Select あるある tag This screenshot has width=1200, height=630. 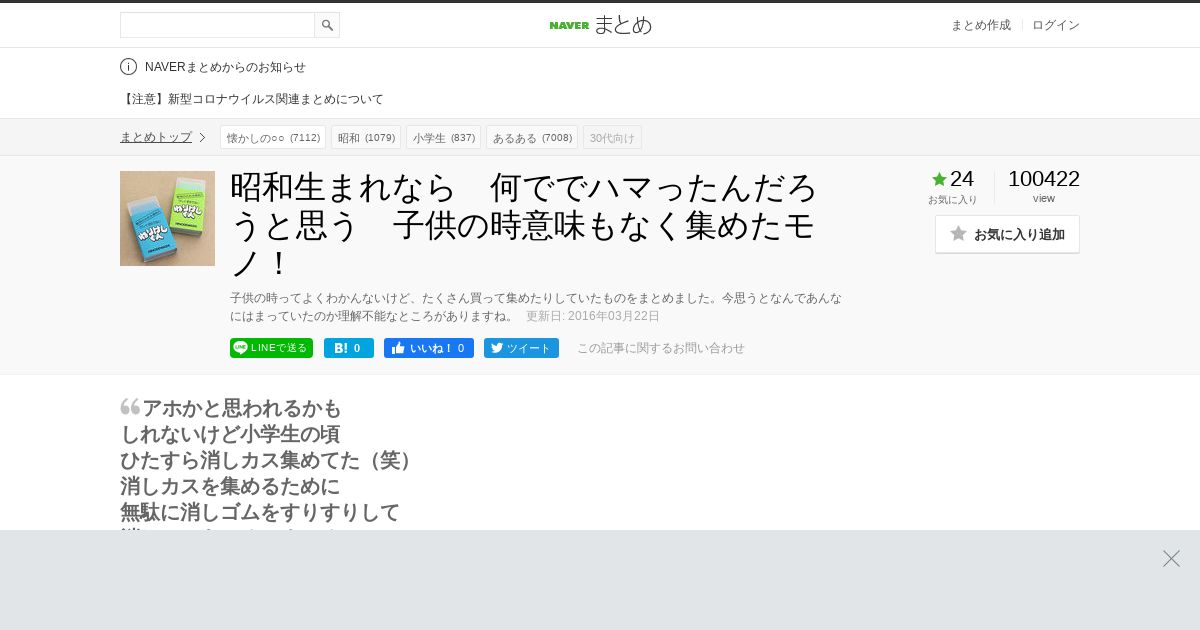tap(532, 137)
